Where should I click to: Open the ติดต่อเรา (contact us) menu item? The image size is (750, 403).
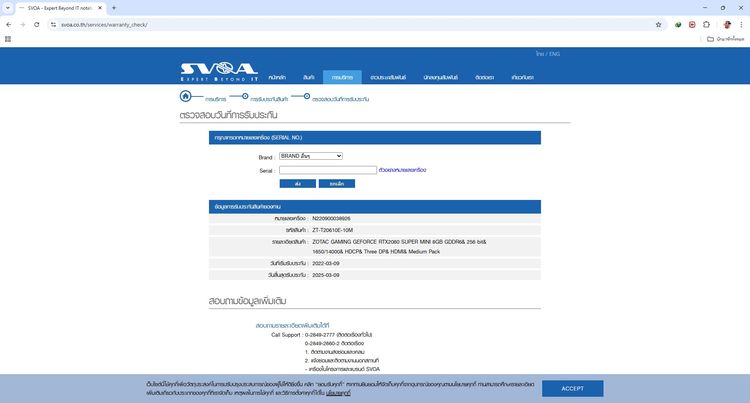[485, 77]
